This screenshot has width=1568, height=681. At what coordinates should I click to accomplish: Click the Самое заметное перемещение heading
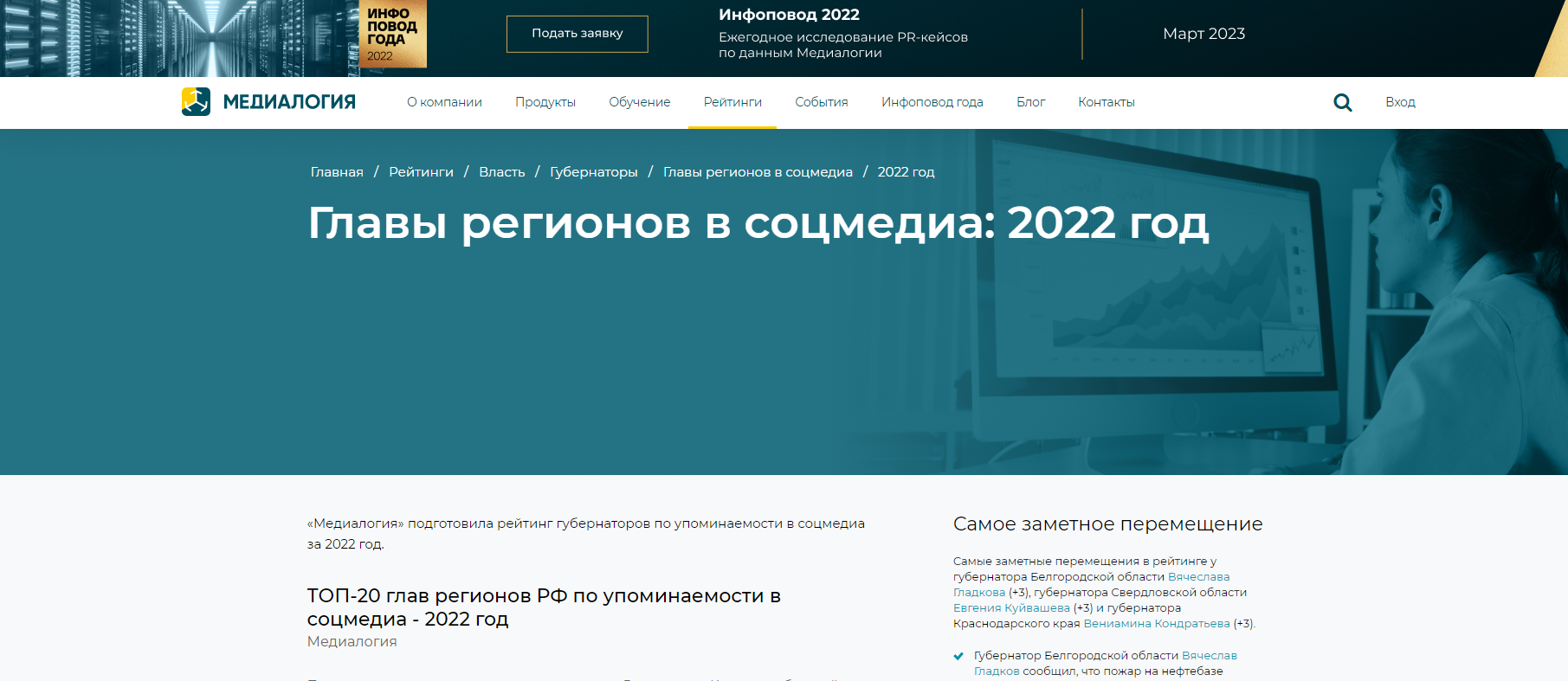pyautogui.click(x=1107, y=524)
